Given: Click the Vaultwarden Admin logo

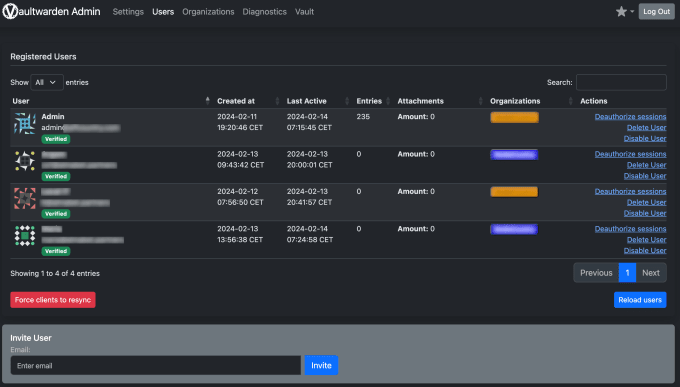Looking at the screenshot, I should tap(51, 12).
